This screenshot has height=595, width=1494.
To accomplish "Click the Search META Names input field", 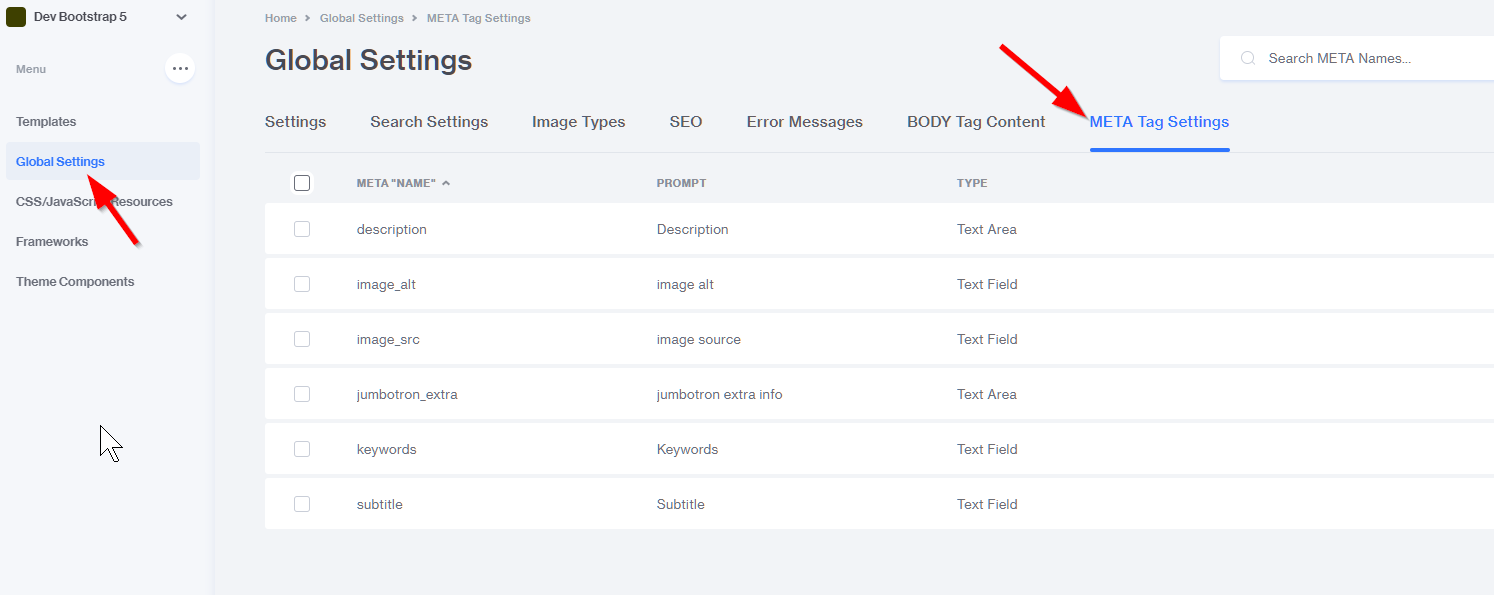I will pos(1370,59).
